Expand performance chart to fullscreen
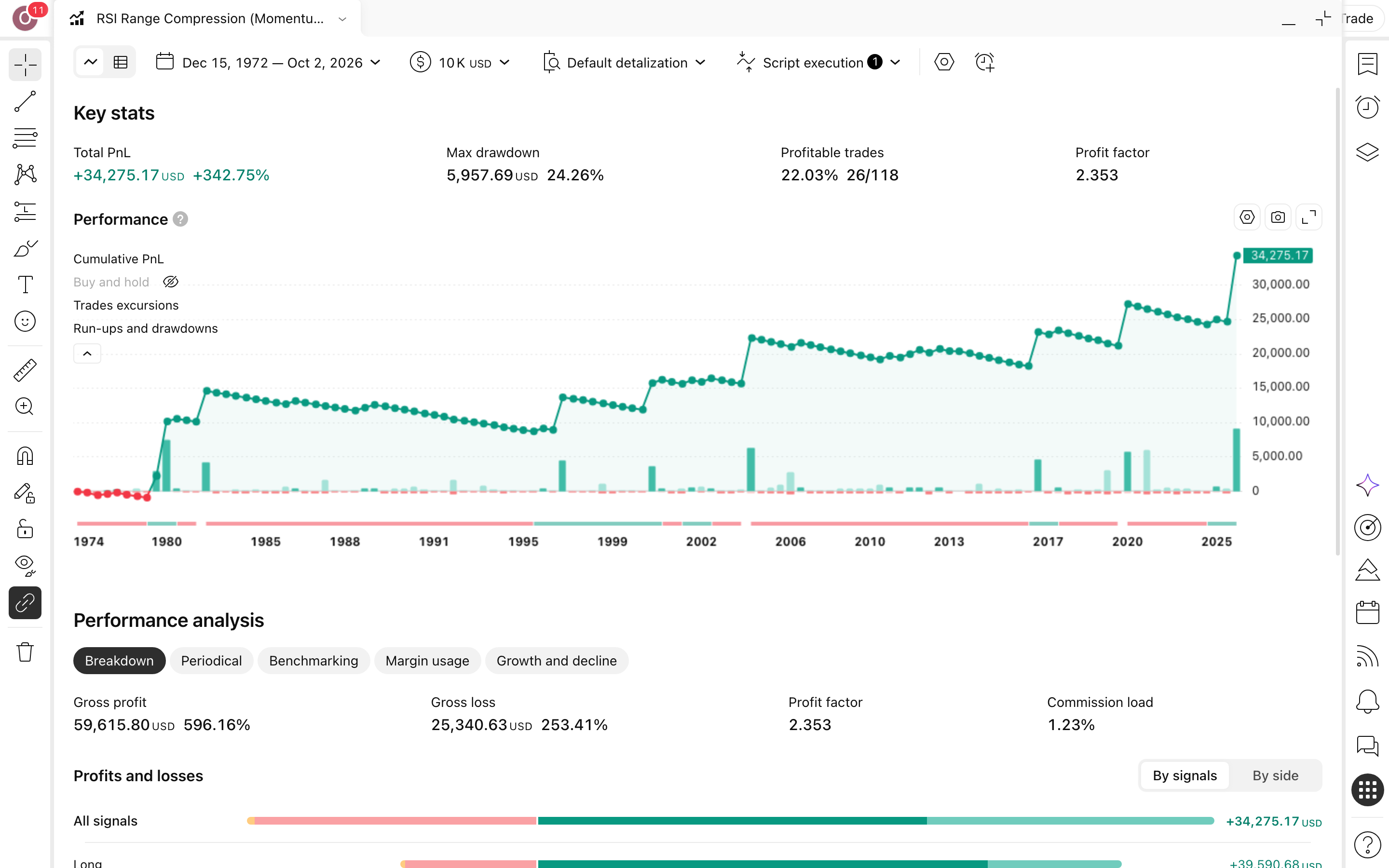This screenshot has height=868, width=1389. tap(1308, 217)
